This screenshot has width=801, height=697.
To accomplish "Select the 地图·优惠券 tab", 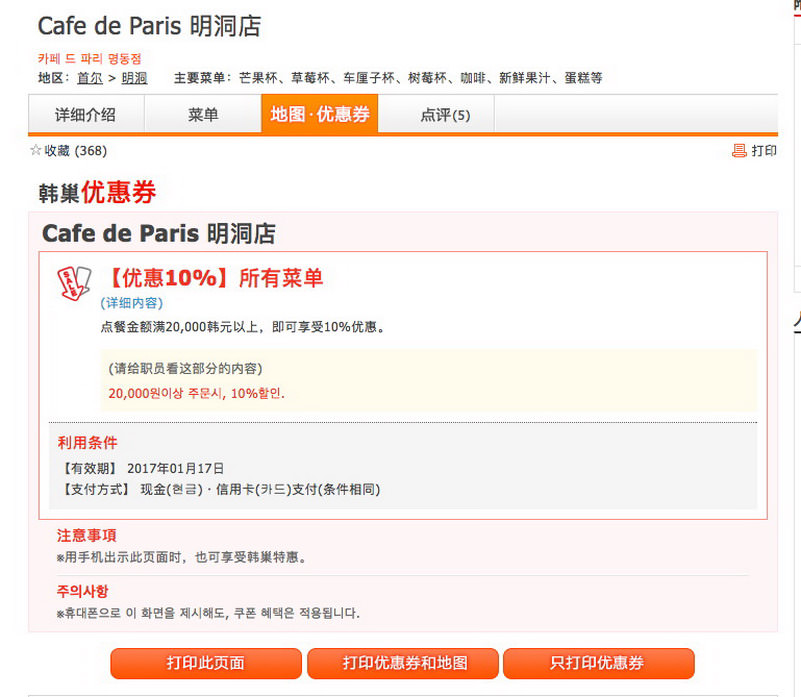I will 320,114.
